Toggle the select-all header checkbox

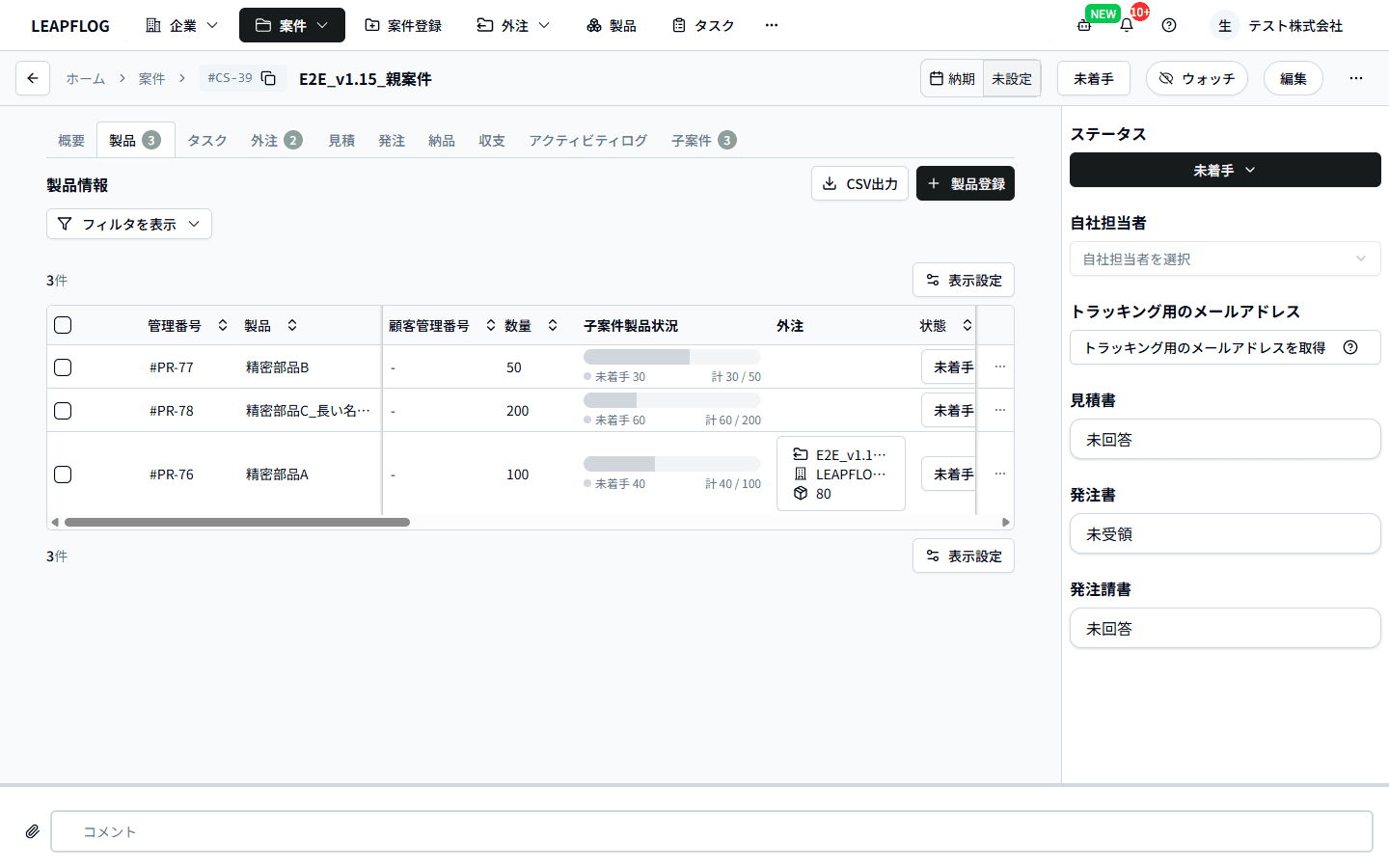point(63,325)
